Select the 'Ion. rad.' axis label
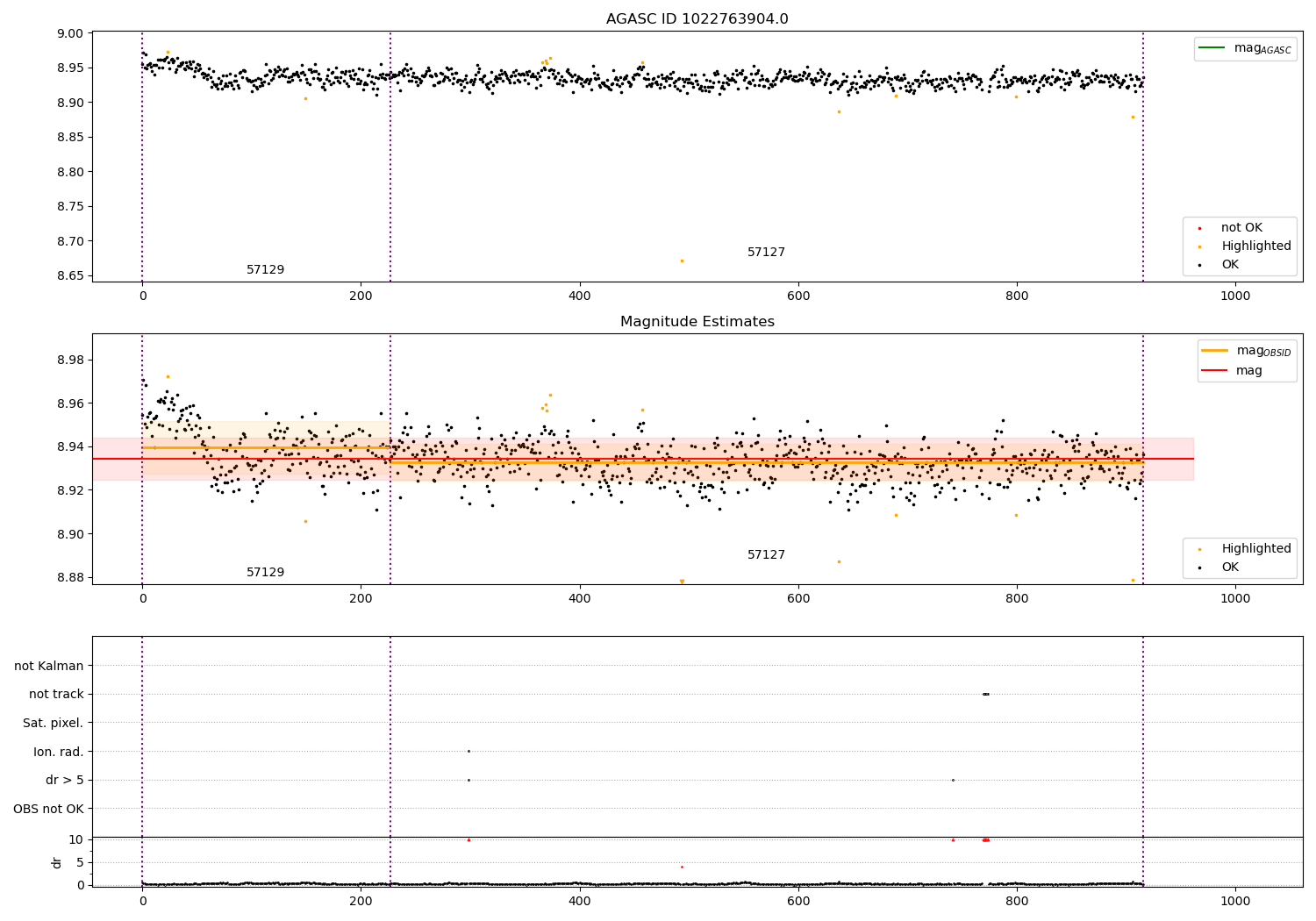This screenshot has width=1316, height=921. click(x=59, y=753)
